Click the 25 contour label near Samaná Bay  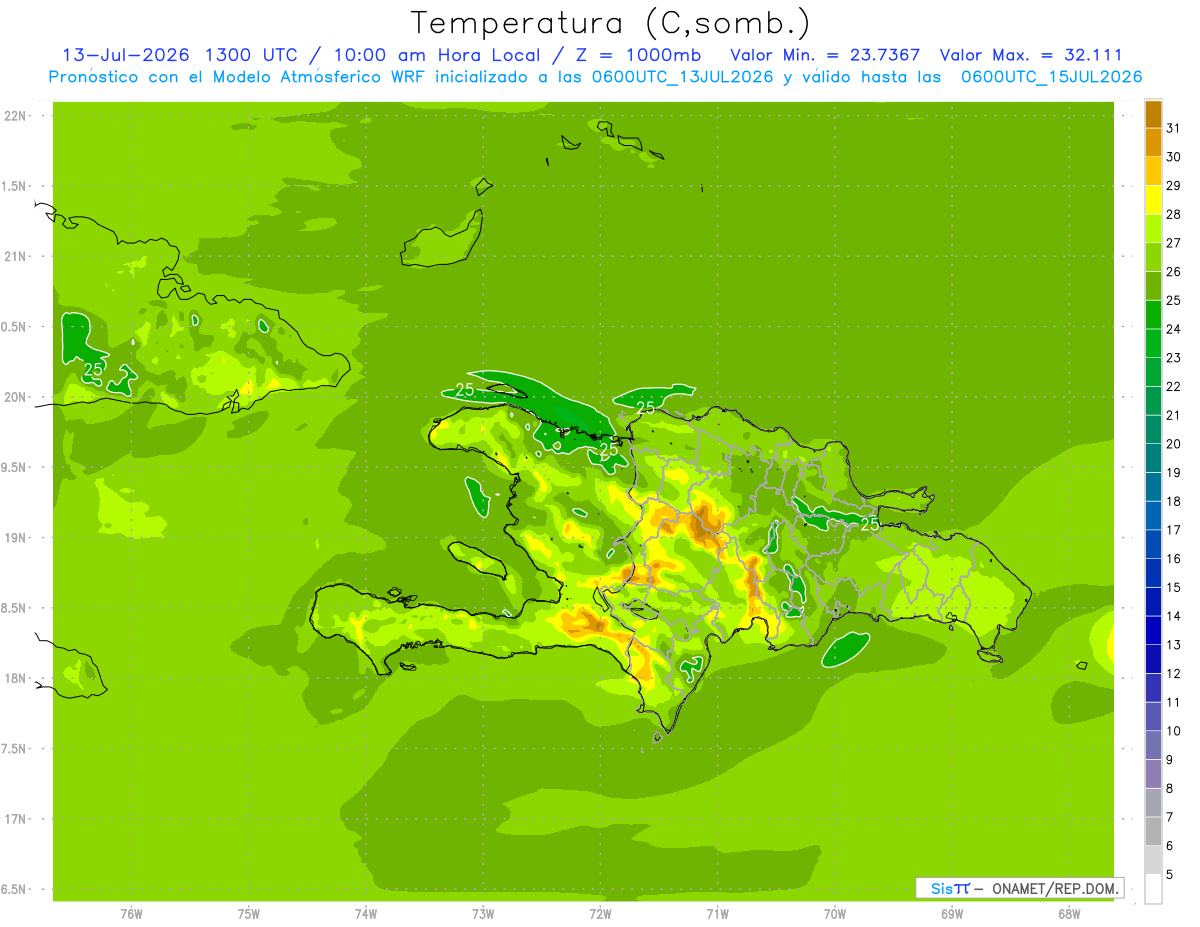pyautogui.click(x=869, y=523)
